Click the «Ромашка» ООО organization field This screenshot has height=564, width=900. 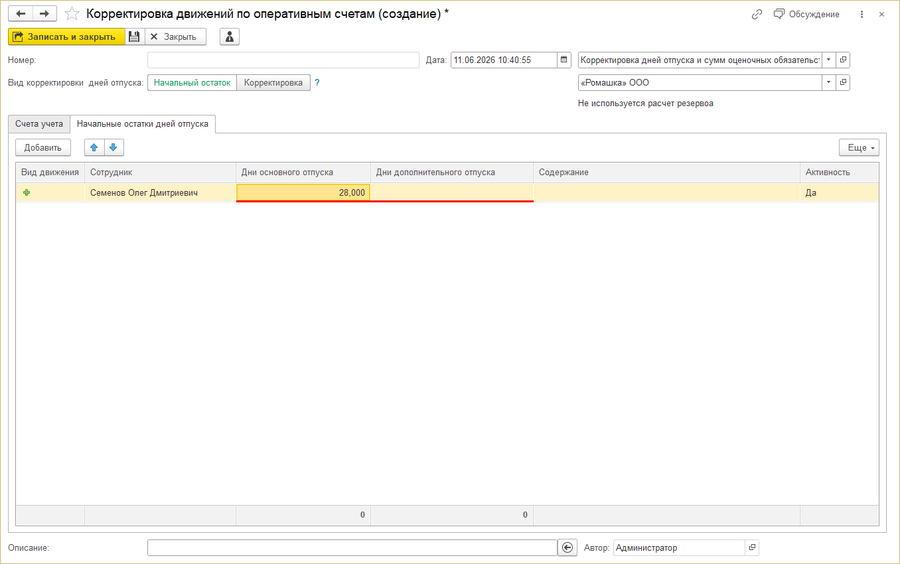tap(700, 83)
